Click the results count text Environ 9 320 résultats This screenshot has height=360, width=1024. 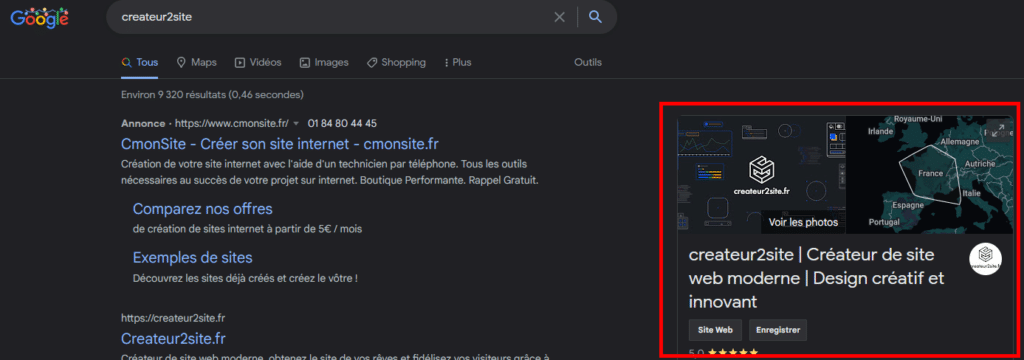click(x=212, y=95)
